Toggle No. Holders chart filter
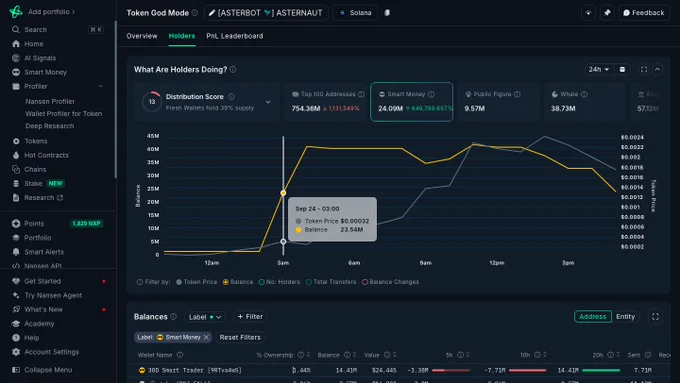 coord(279,282)
